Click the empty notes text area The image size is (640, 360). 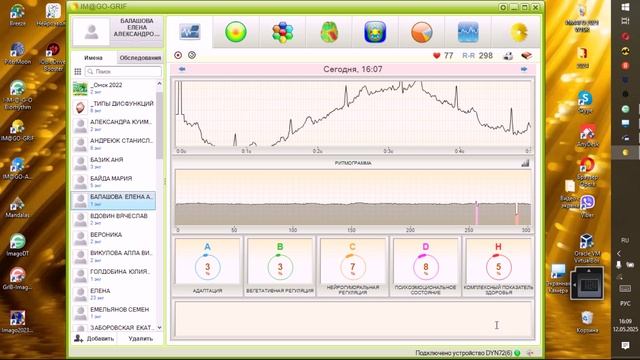(353, 319)
